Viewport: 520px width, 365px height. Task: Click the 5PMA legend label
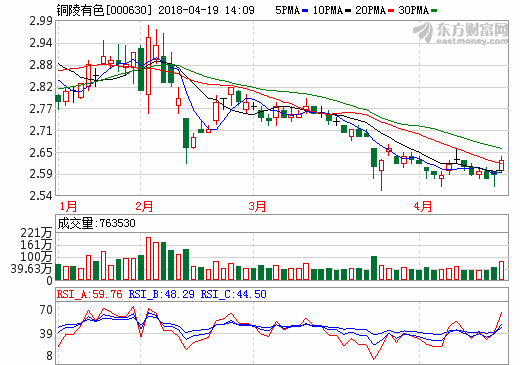(x=288, y=10)
